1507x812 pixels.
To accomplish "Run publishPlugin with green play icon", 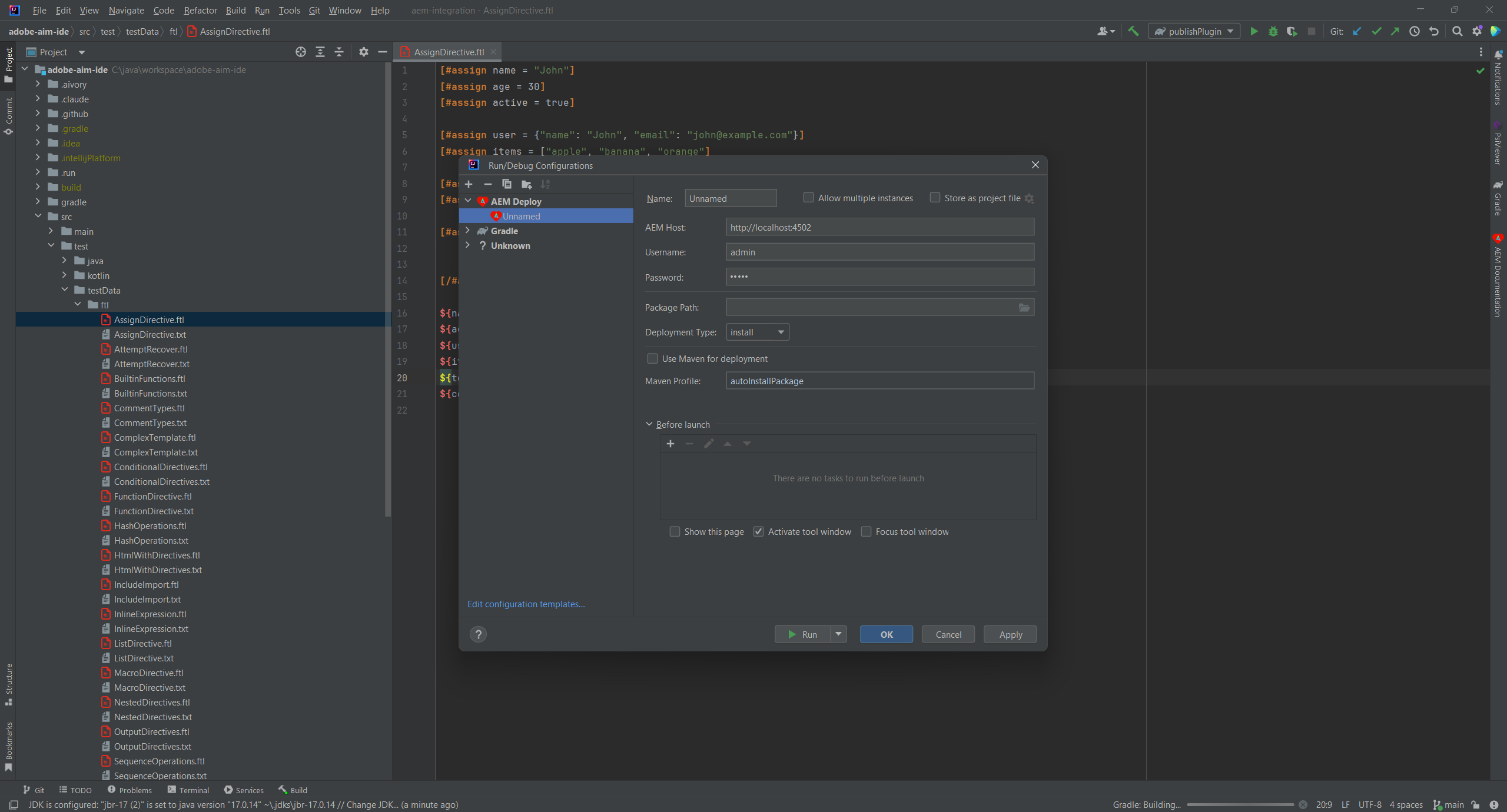I will coord(1254,31).
